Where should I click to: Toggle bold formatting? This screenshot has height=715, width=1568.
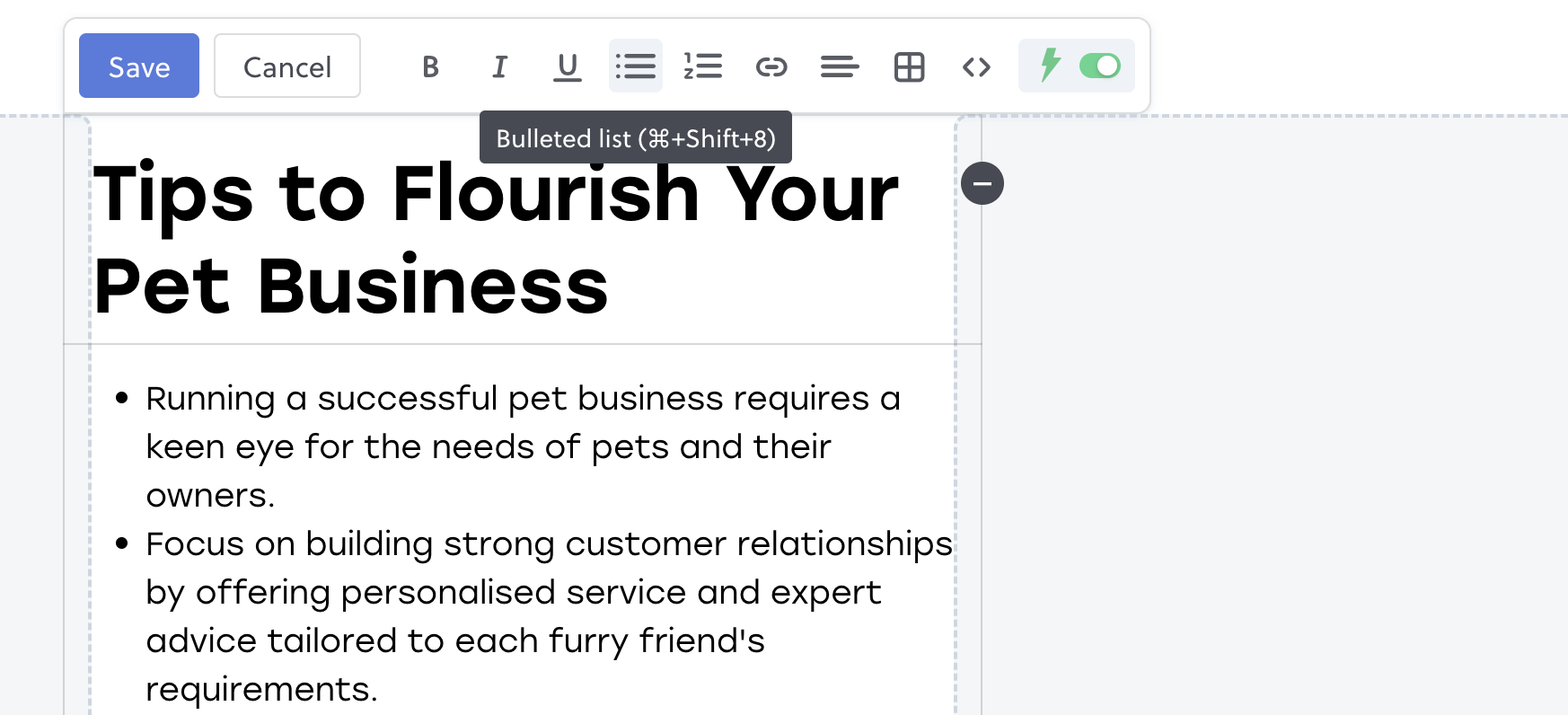click(x=431, y=66)
